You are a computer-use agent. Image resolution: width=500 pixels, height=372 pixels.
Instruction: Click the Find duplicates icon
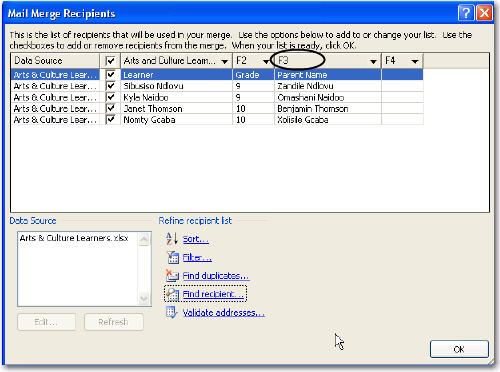[x=172, y=276]
